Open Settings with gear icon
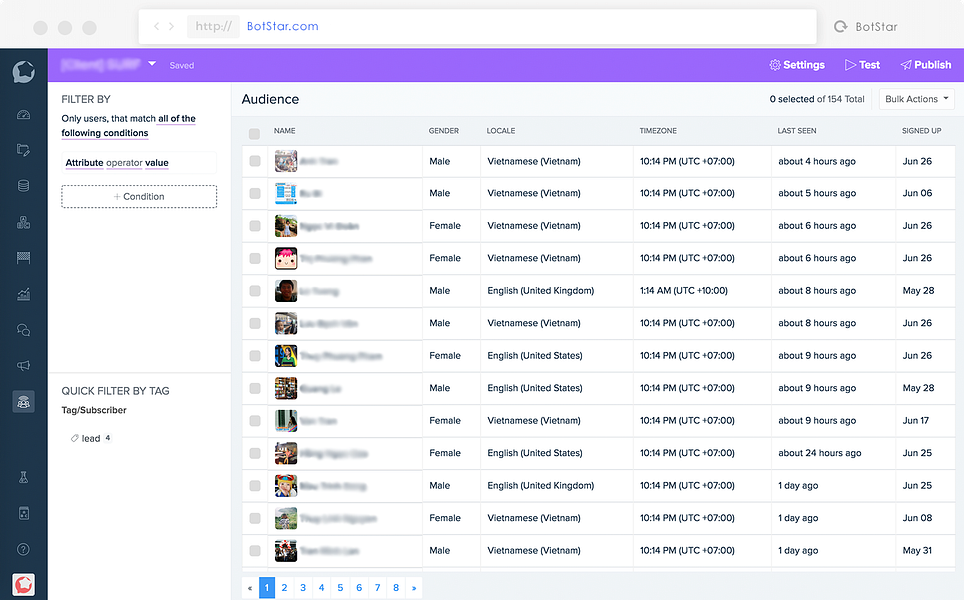The image size is (964, 600). coord(797,65)
